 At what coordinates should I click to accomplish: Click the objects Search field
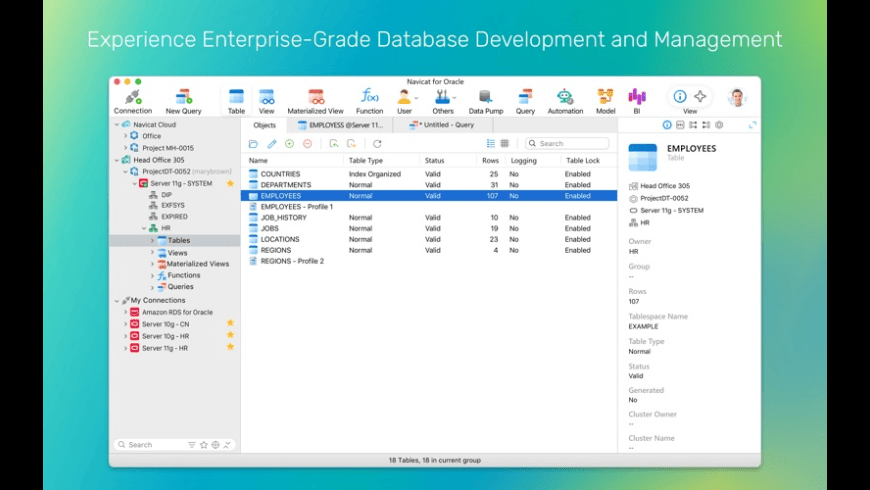point(567,143)
